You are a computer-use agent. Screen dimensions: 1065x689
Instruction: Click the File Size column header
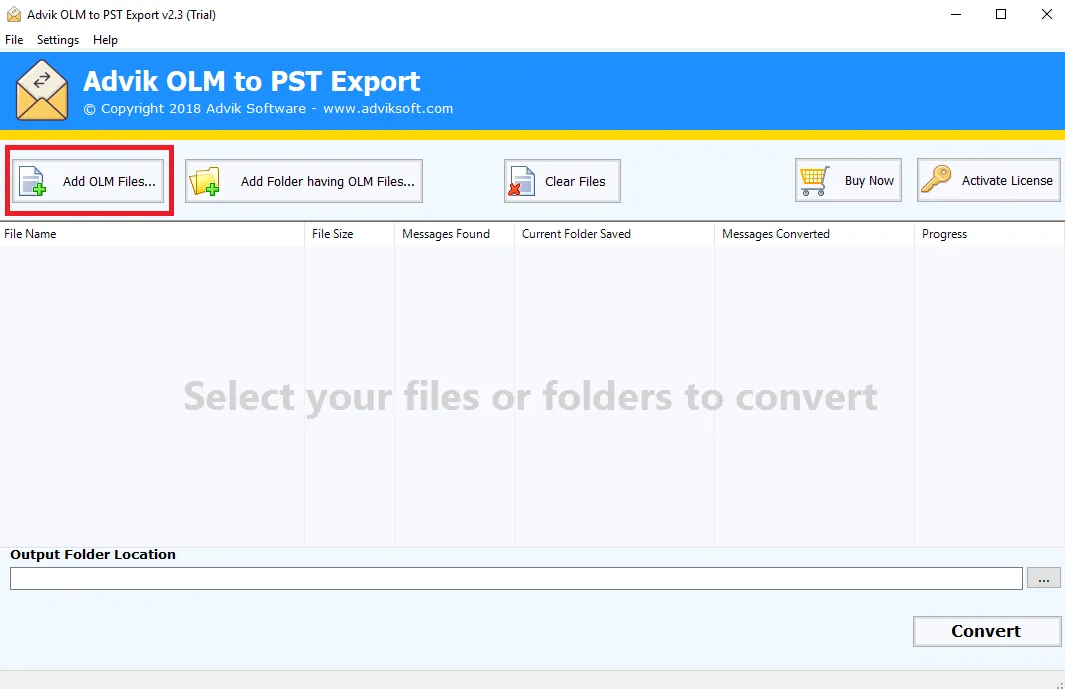(332, 234)
